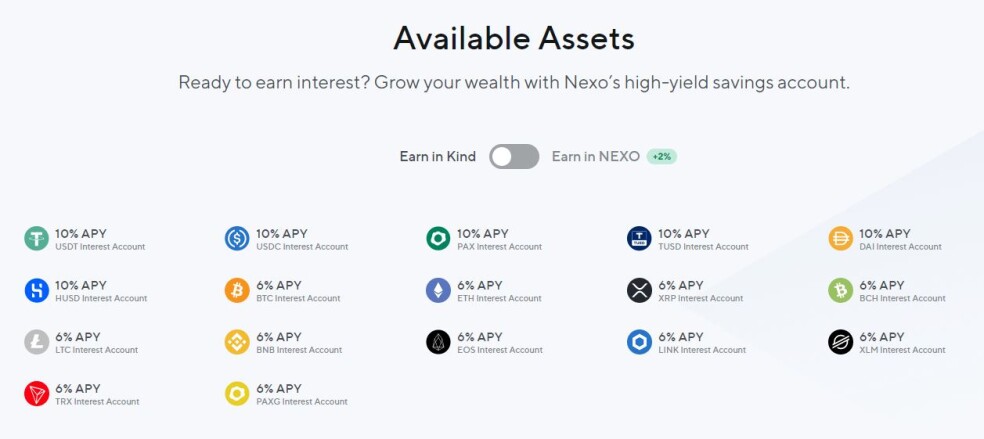Click the BNB yellow icon
The image size is (984, 439).
pos(237,342)
